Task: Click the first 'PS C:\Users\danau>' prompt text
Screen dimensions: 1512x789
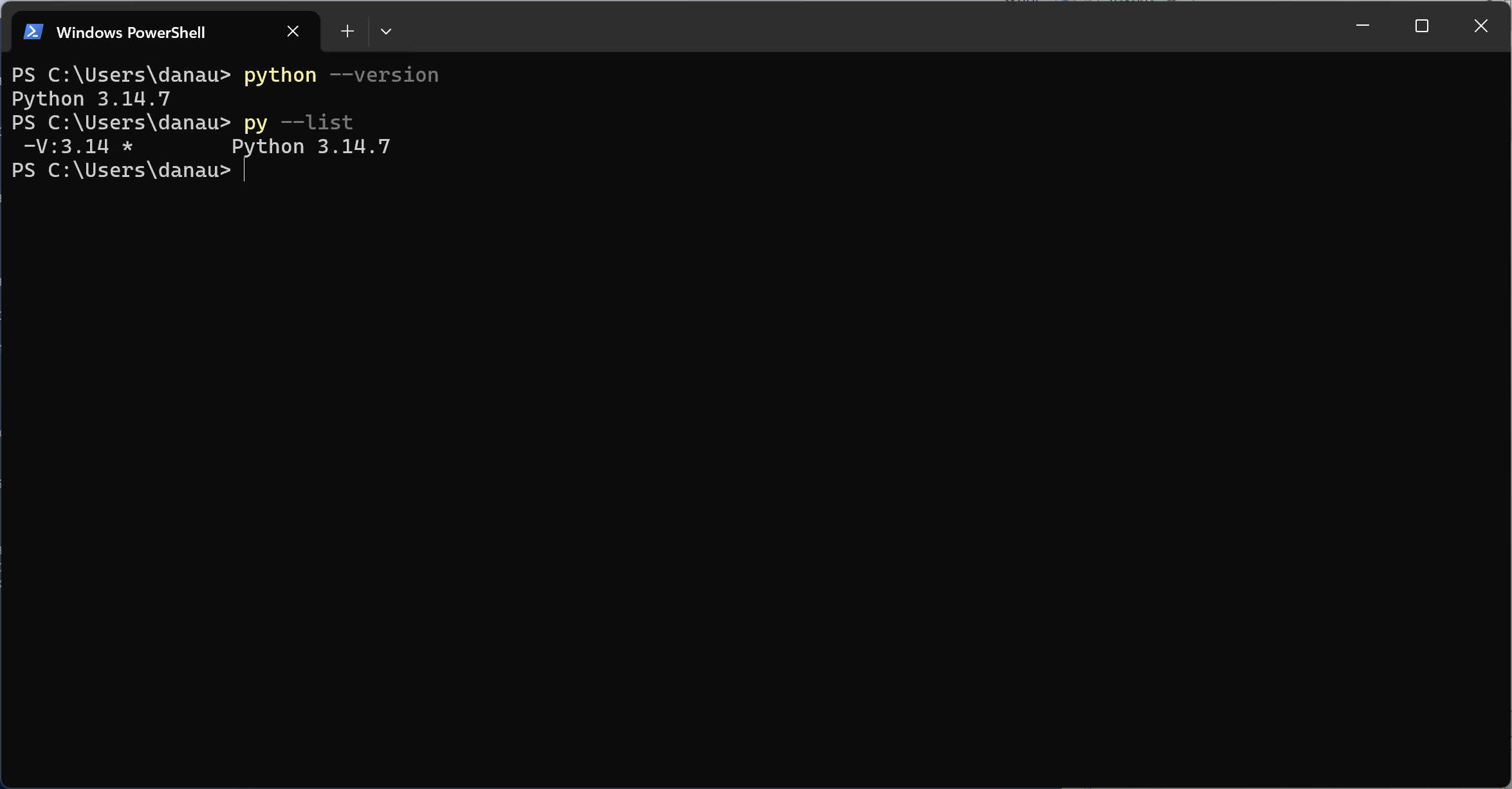Action: click(121, 75)
